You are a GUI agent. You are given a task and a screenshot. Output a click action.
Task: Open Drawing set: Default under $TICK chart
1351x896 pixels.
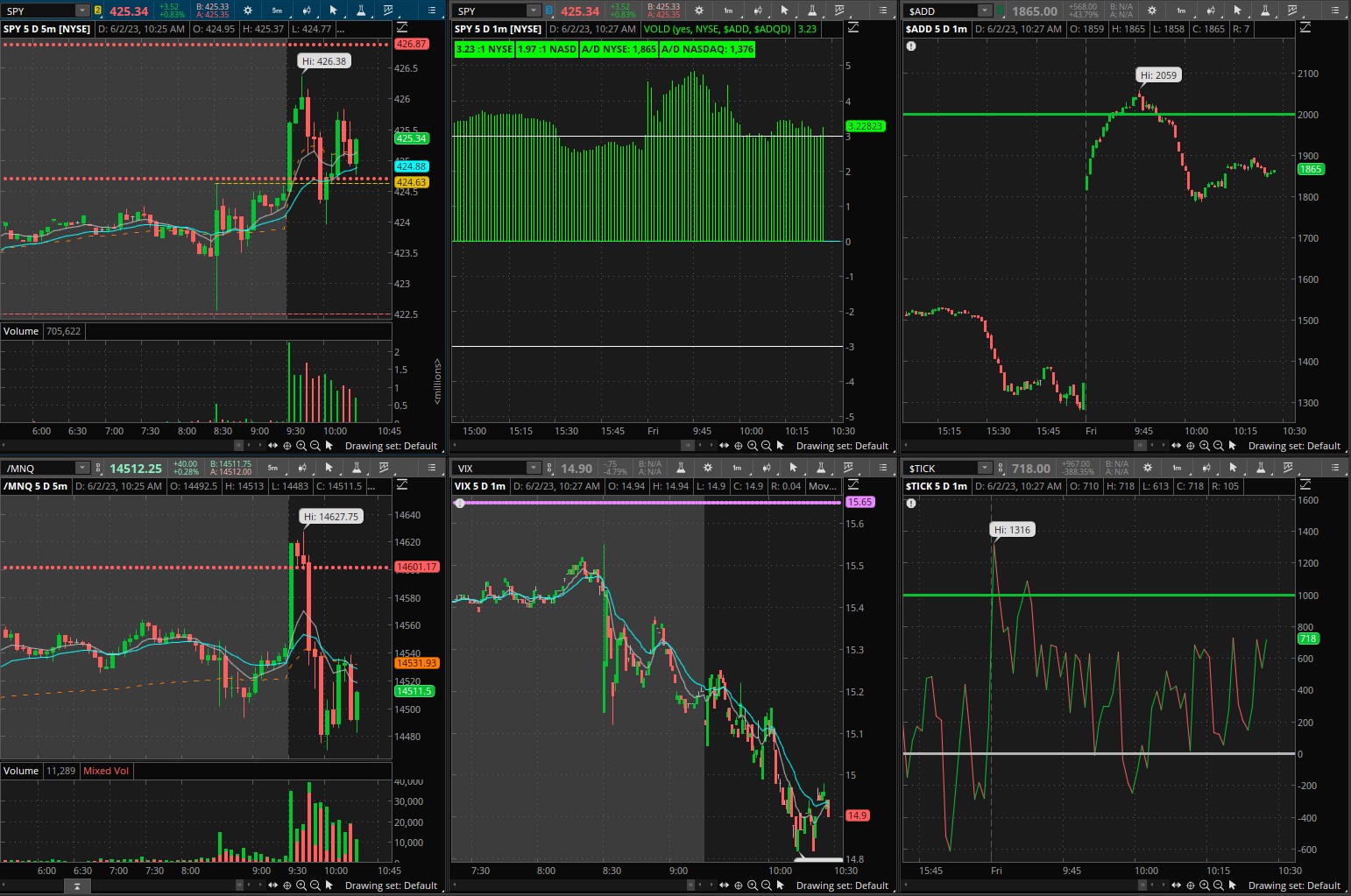pos(1294,885)
